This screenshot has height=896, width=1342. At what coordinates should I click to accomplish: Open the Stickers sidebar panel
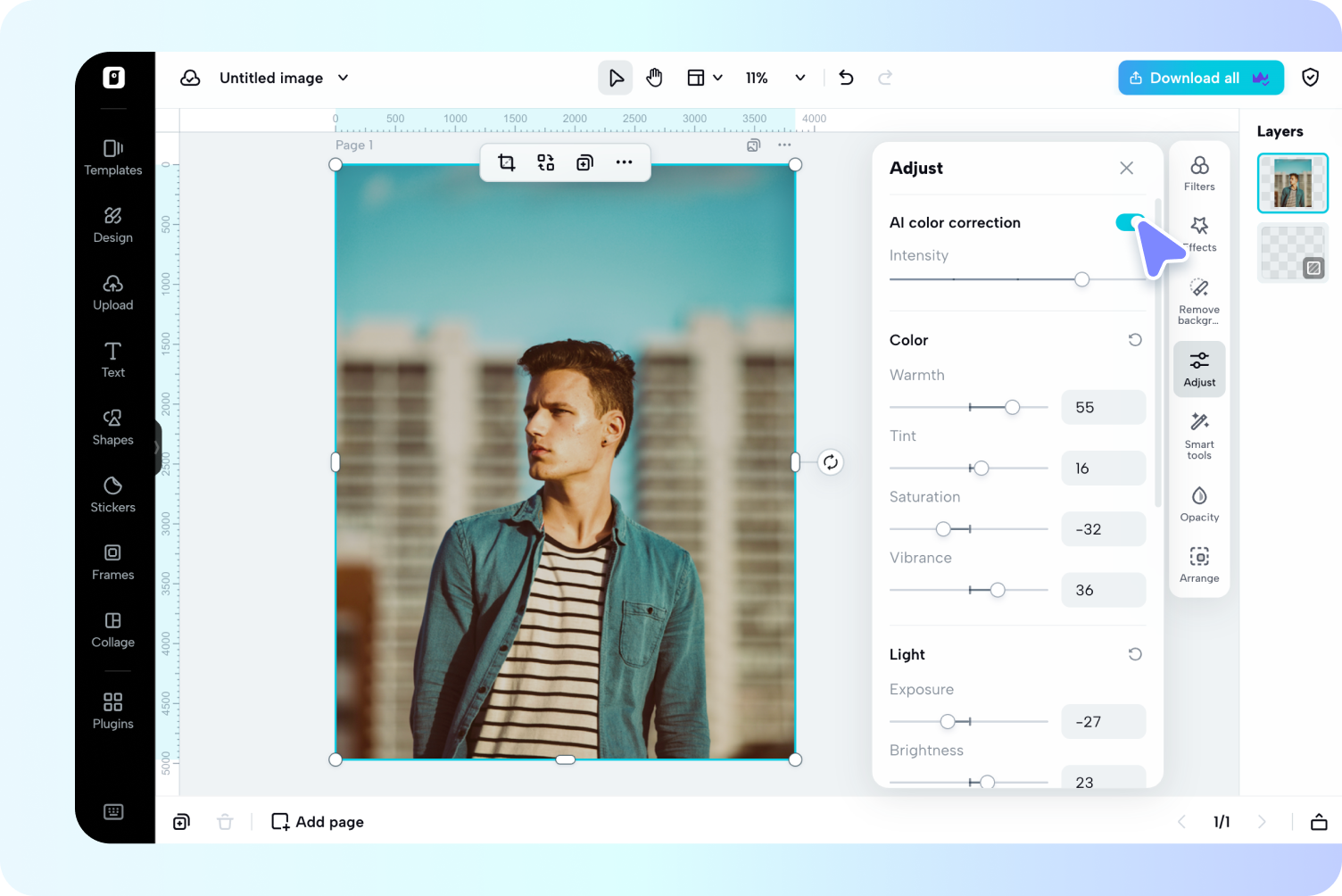(x=112, y=495)
